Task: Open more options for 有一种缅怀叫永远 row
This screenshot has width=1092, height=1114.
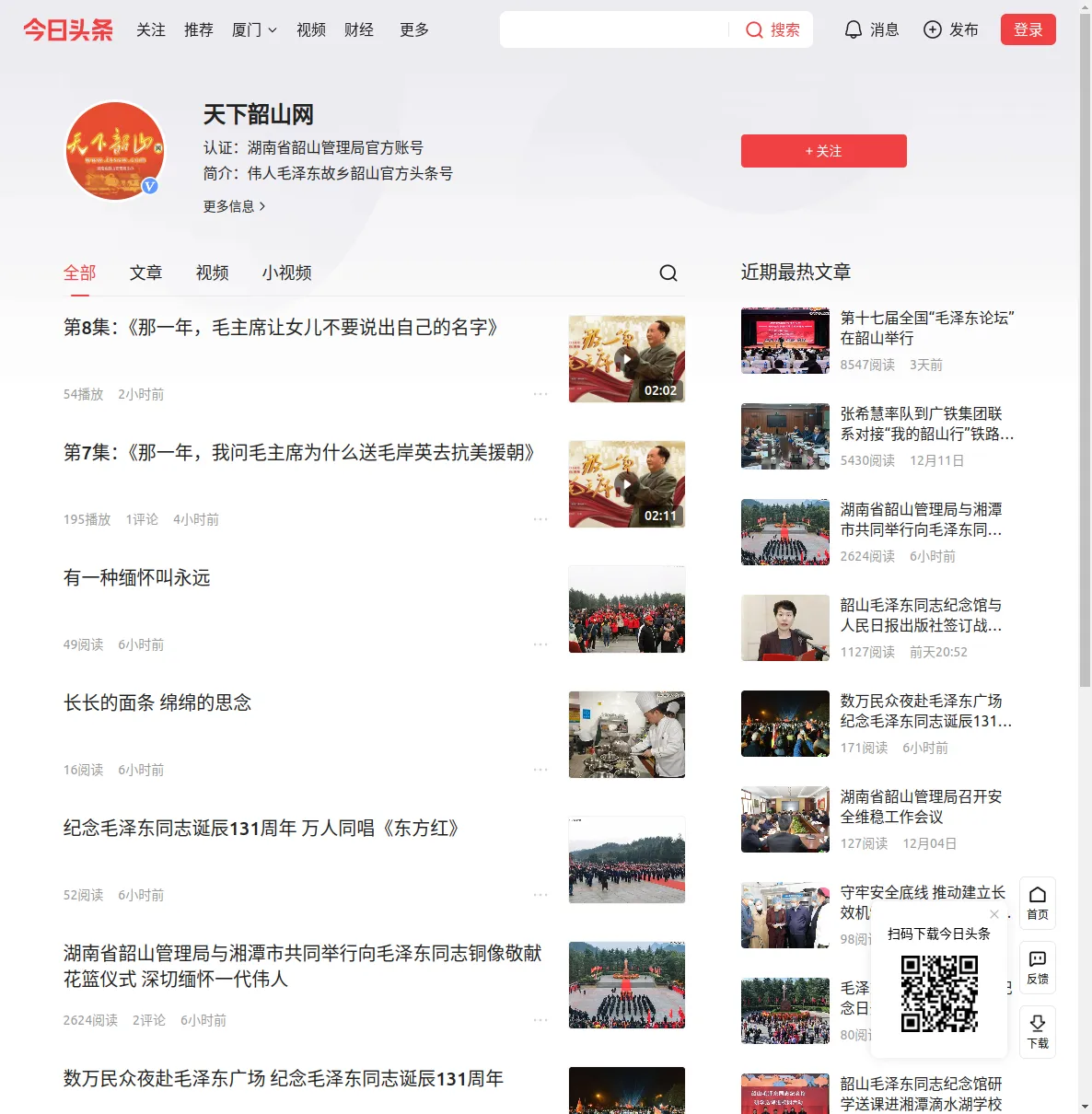Action: (540, 644)
